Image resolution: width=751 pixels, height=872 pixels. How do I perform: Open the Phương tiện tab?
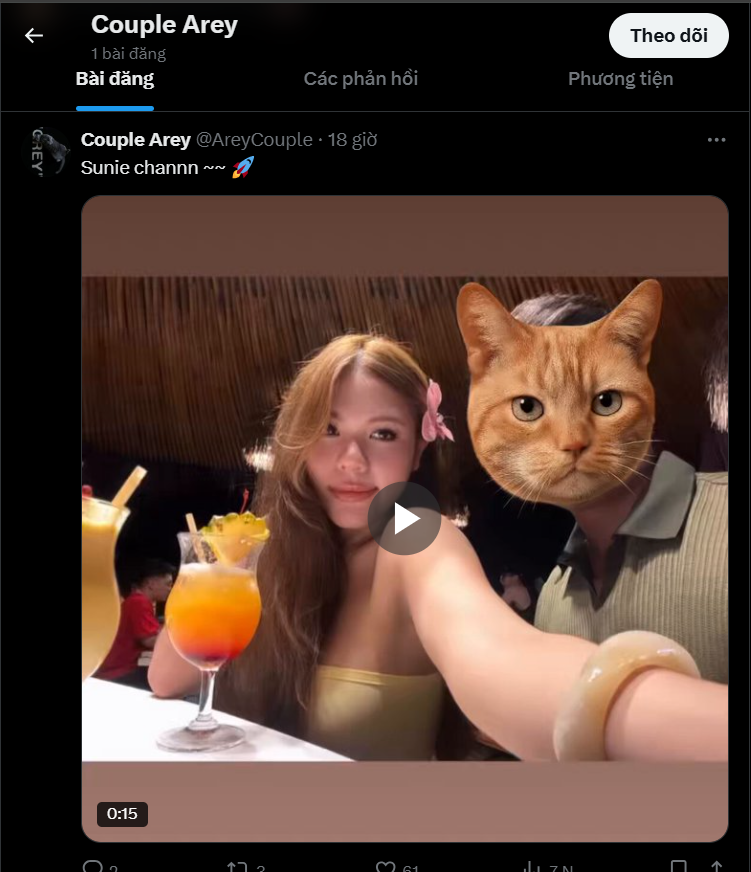click(621, 78)
